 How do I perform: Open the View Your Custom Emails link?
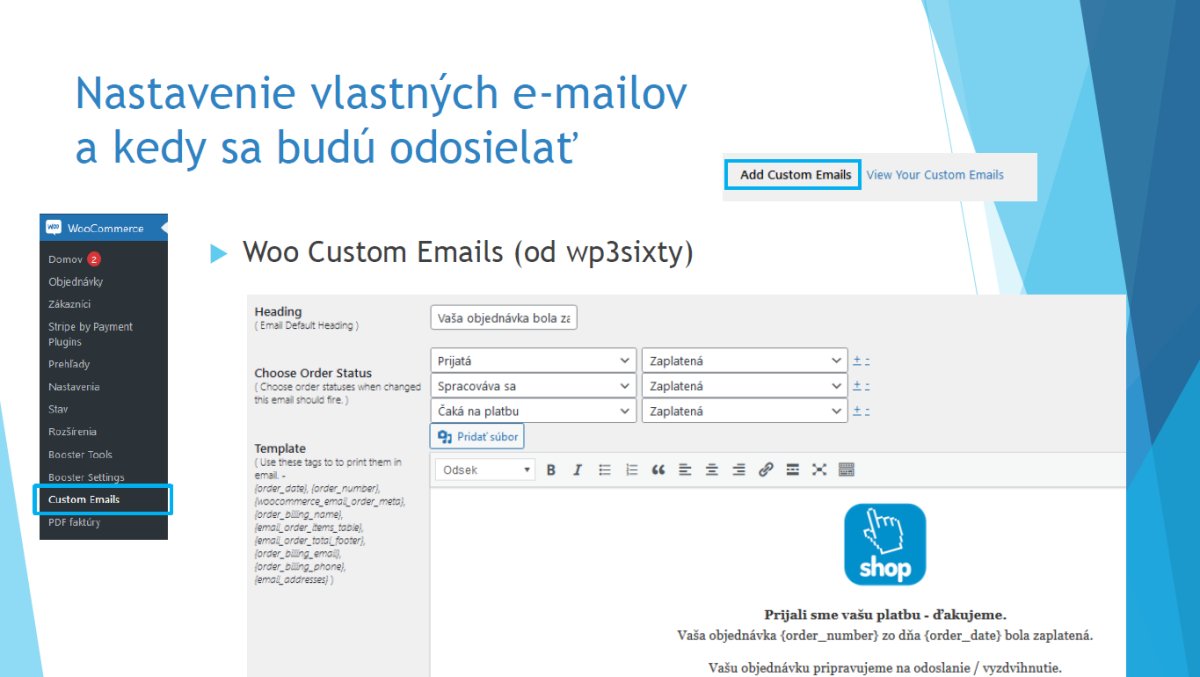pos(935,174)
